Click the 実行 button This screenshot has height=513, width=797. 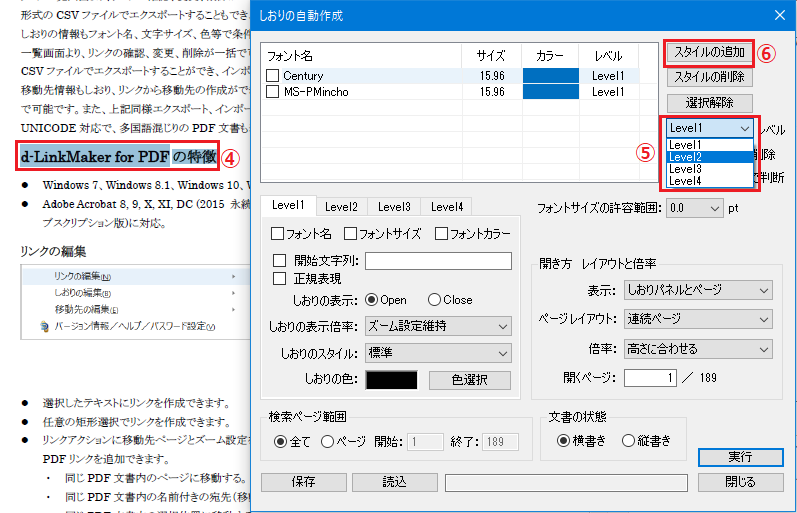pyautogui.click(x=741, y=457)
